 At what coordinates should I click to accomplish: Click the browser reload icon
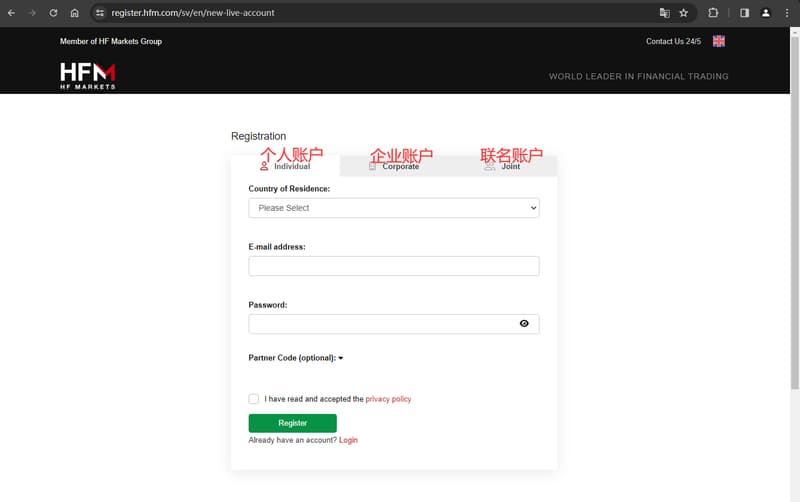click(x=53, y=13)
